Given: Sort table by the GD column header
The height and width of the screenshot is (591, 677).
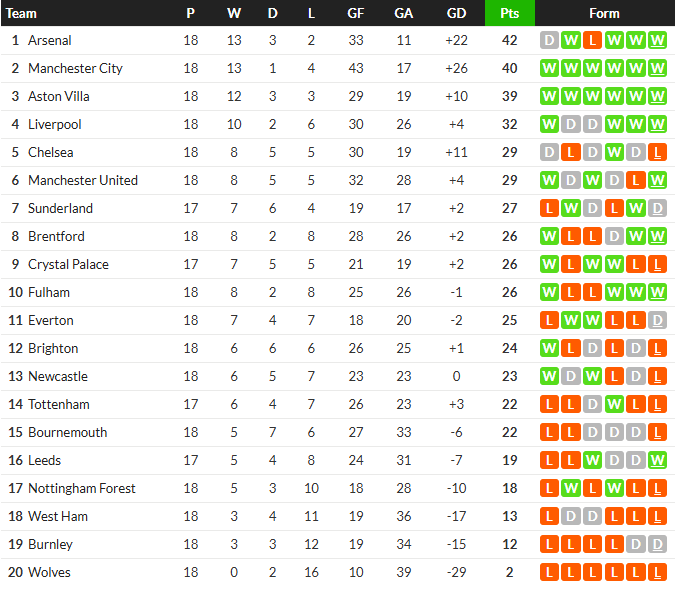Looking at the screenshot, I should click(456, 13).
